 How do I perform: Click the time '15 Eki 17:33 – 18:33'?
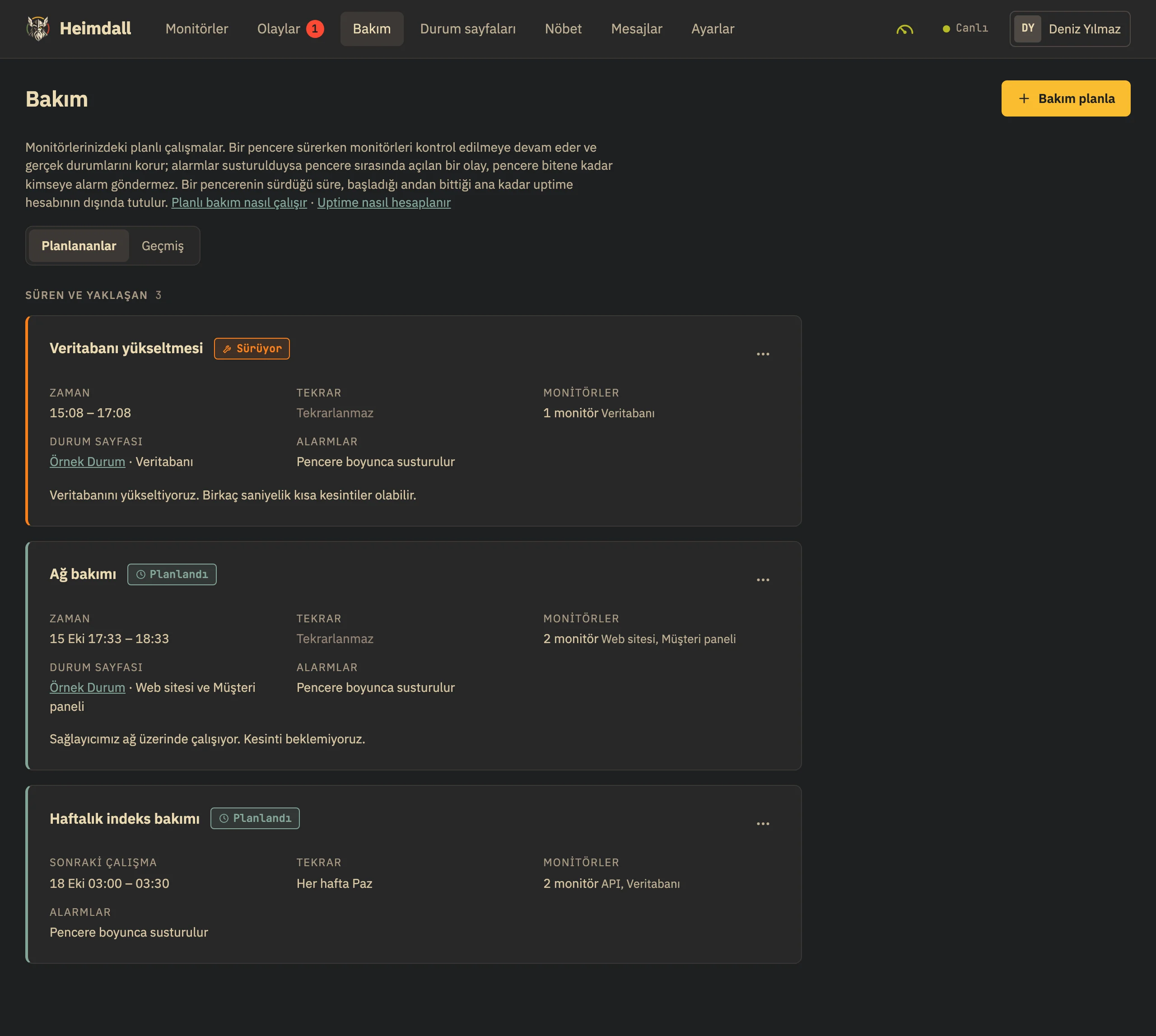tap(109, 639)
